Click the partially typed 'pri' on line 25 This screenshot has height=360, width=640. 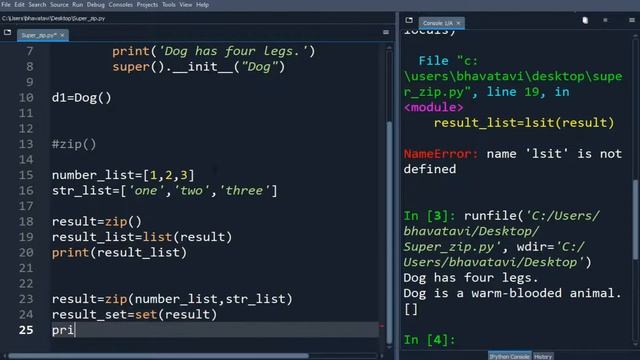[63, 330]
